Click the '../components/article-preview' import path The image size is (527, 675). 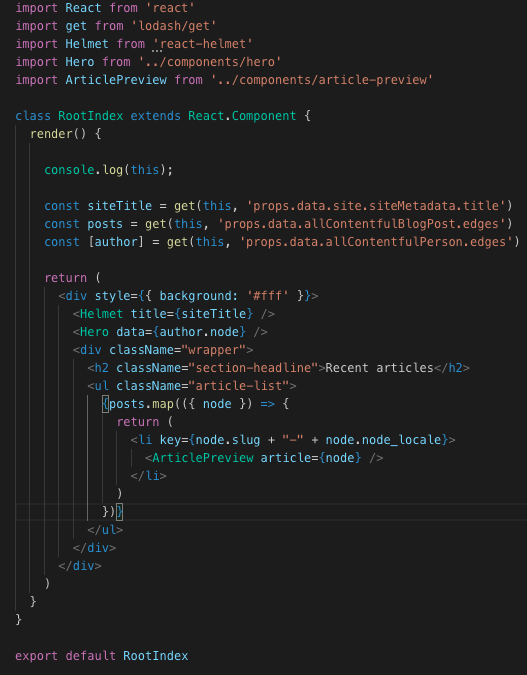[x=322, y=80]
